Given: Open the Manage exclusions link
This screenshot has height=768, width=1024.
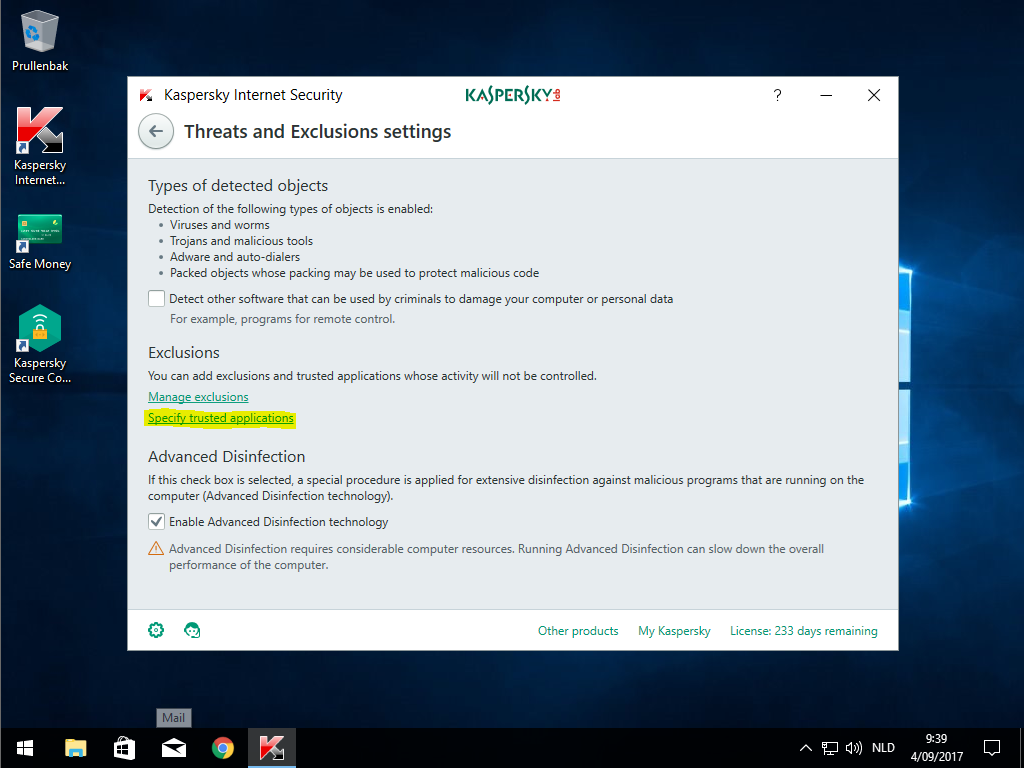Looking at the screenshot, I should pos(198,397).
